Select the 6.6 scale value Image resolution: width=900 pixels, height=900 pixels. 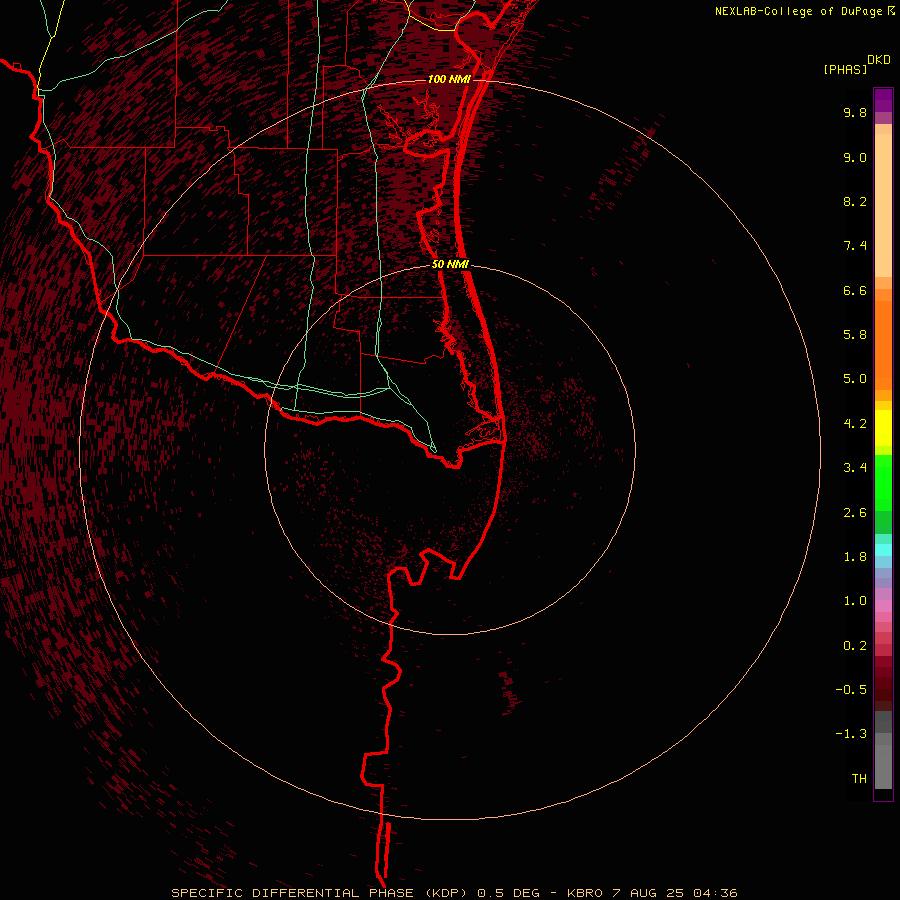[855, 290]
